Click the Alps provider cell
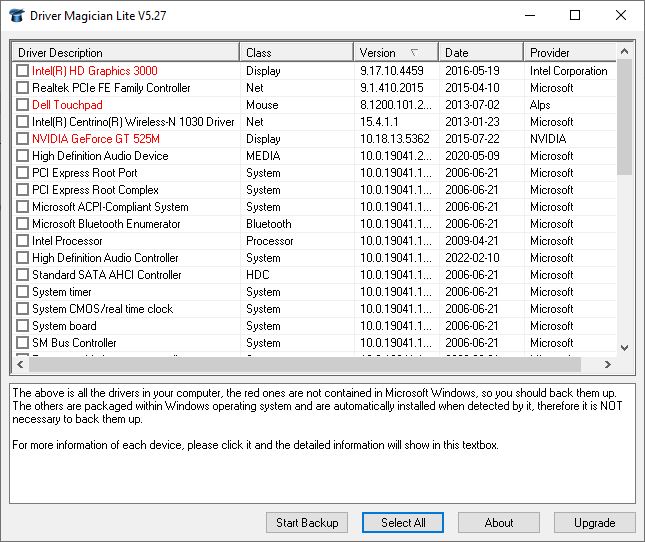645x542 pixels. pyautogui.click(x=540, y=105)
